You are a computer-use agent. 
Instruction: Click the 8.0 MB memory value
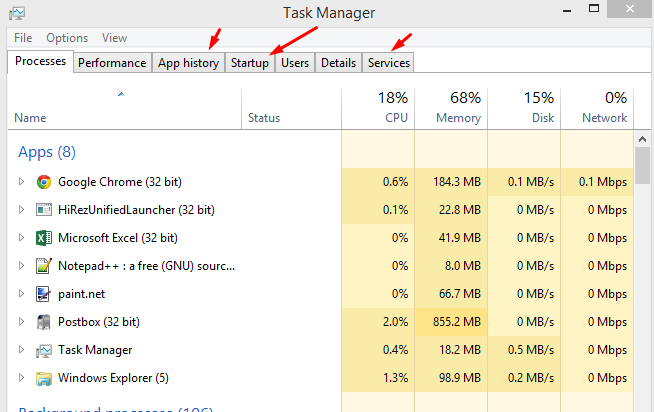click(463, 266)
